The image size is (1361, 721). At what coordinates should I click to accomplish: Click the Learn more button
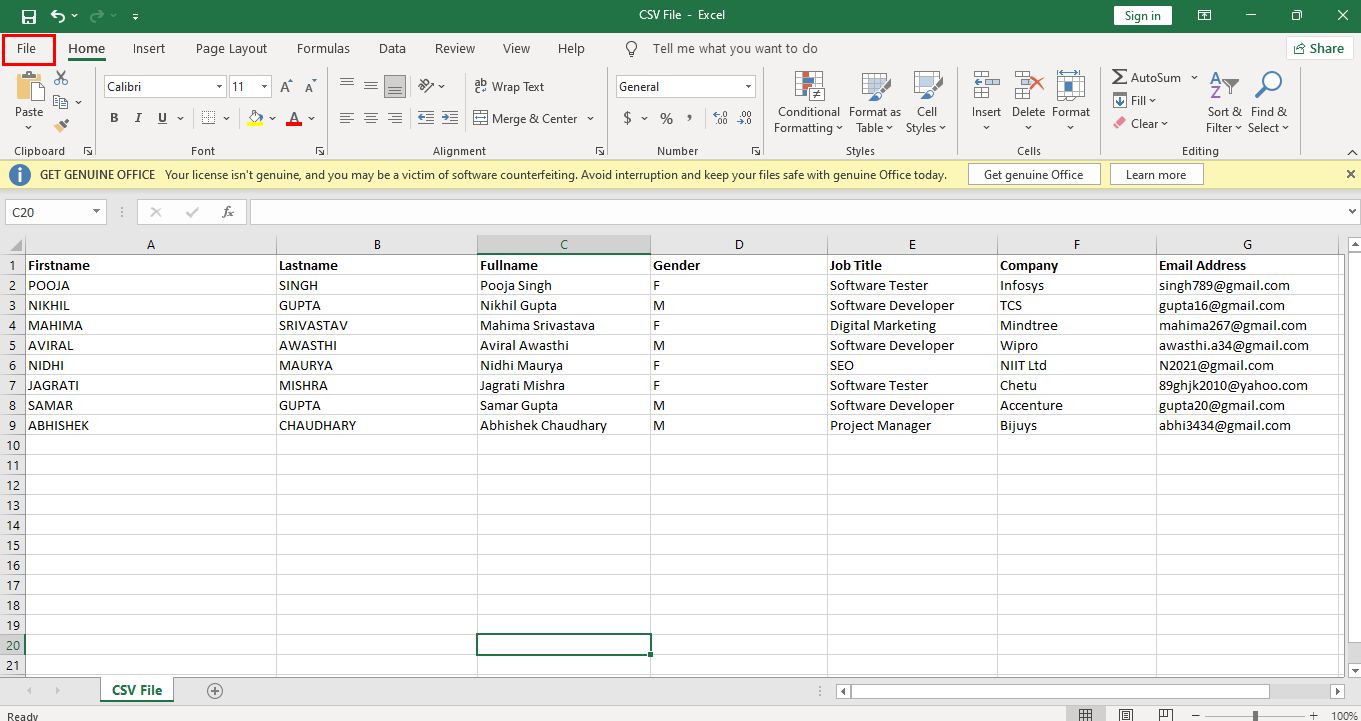pos(1155,174)
